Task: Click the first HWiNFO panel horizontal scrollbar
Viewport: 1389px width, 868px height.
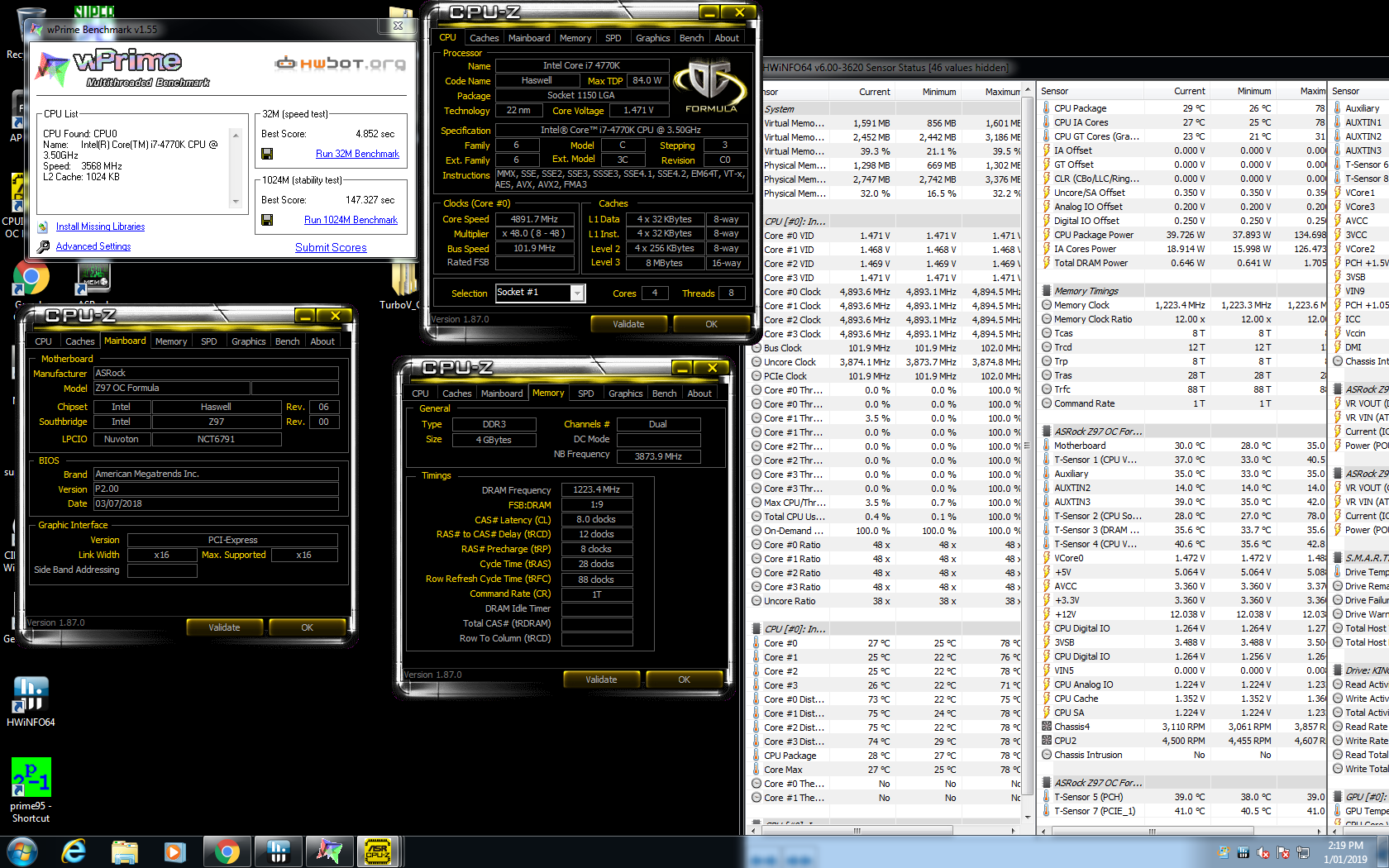Action: coord(857,830)
